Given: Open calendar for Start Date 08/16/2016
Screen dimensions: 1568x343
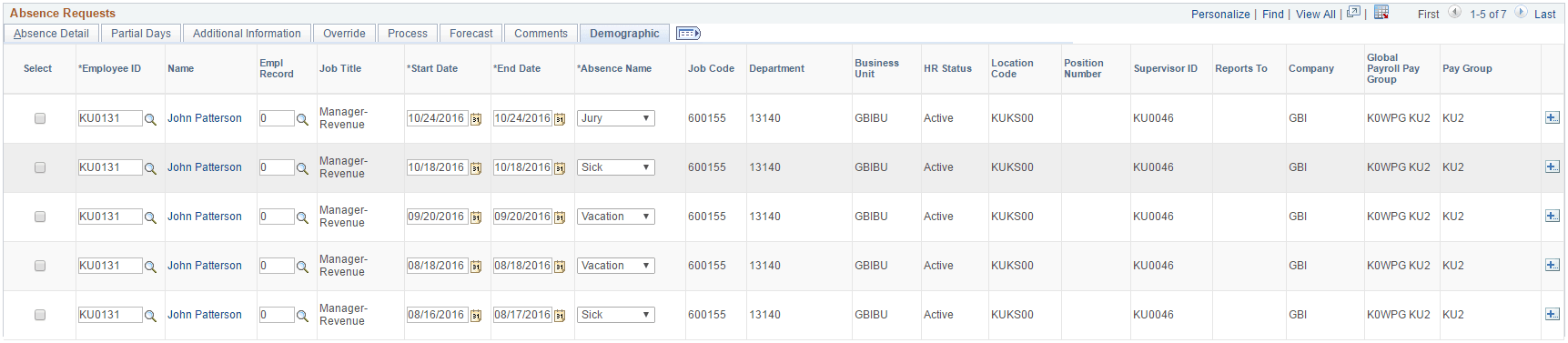Looking at the screenshot, I should (475, 316).
